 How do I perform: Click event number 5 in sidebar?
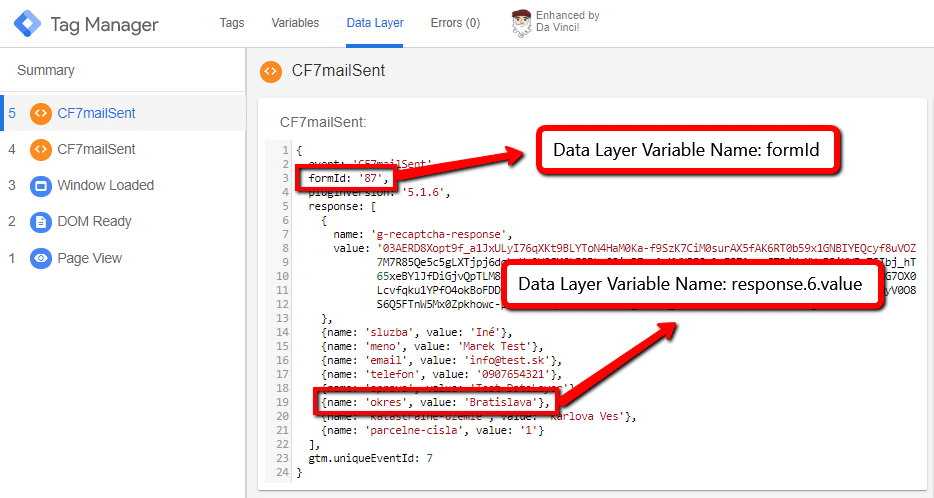tap(12, 113)
